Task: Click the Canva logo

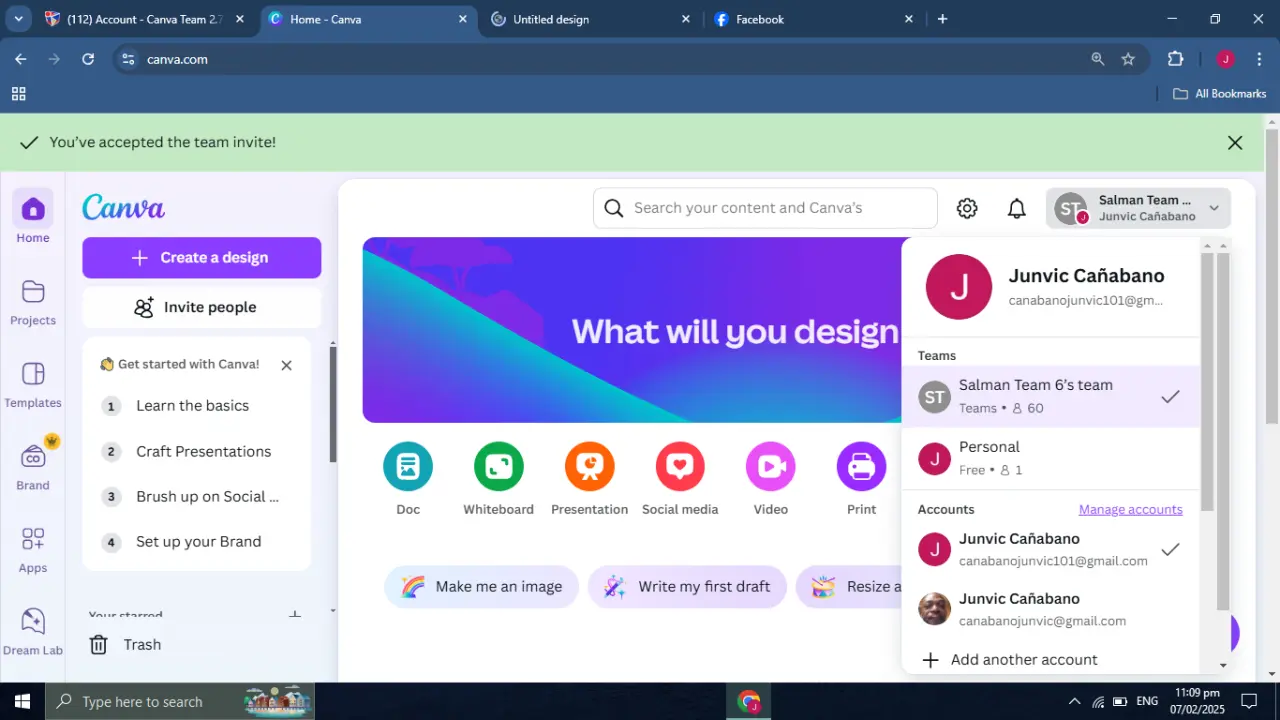Action: 123,207
